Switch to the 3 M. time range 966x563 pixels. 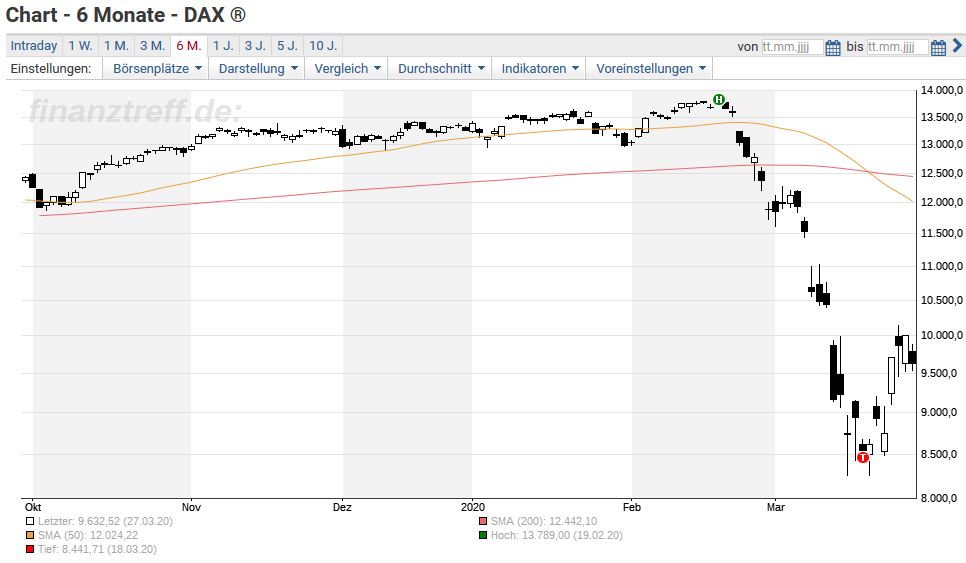click(x=152, y=46)
